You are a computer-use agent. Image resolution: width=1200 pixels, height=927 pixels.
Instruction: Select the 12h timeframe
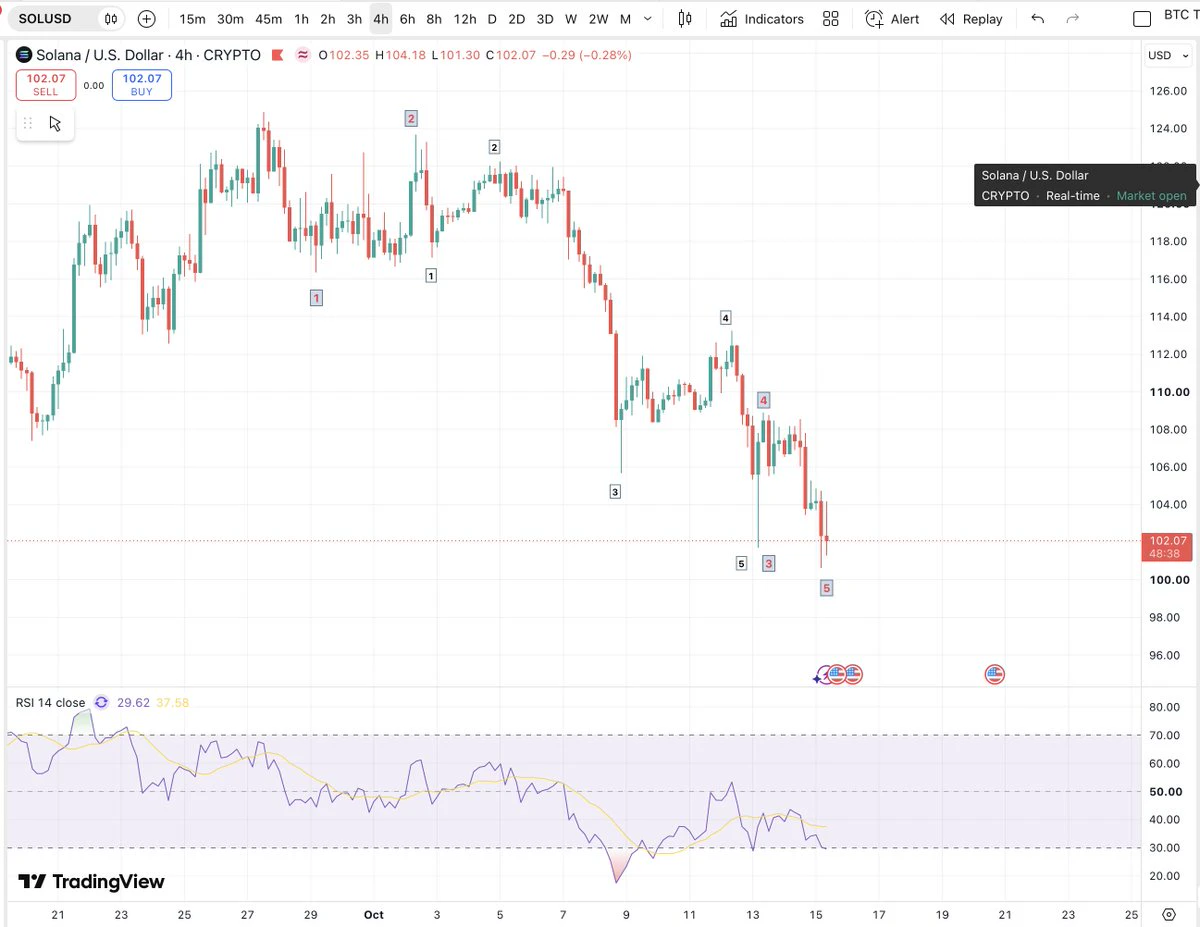(464, 19)
